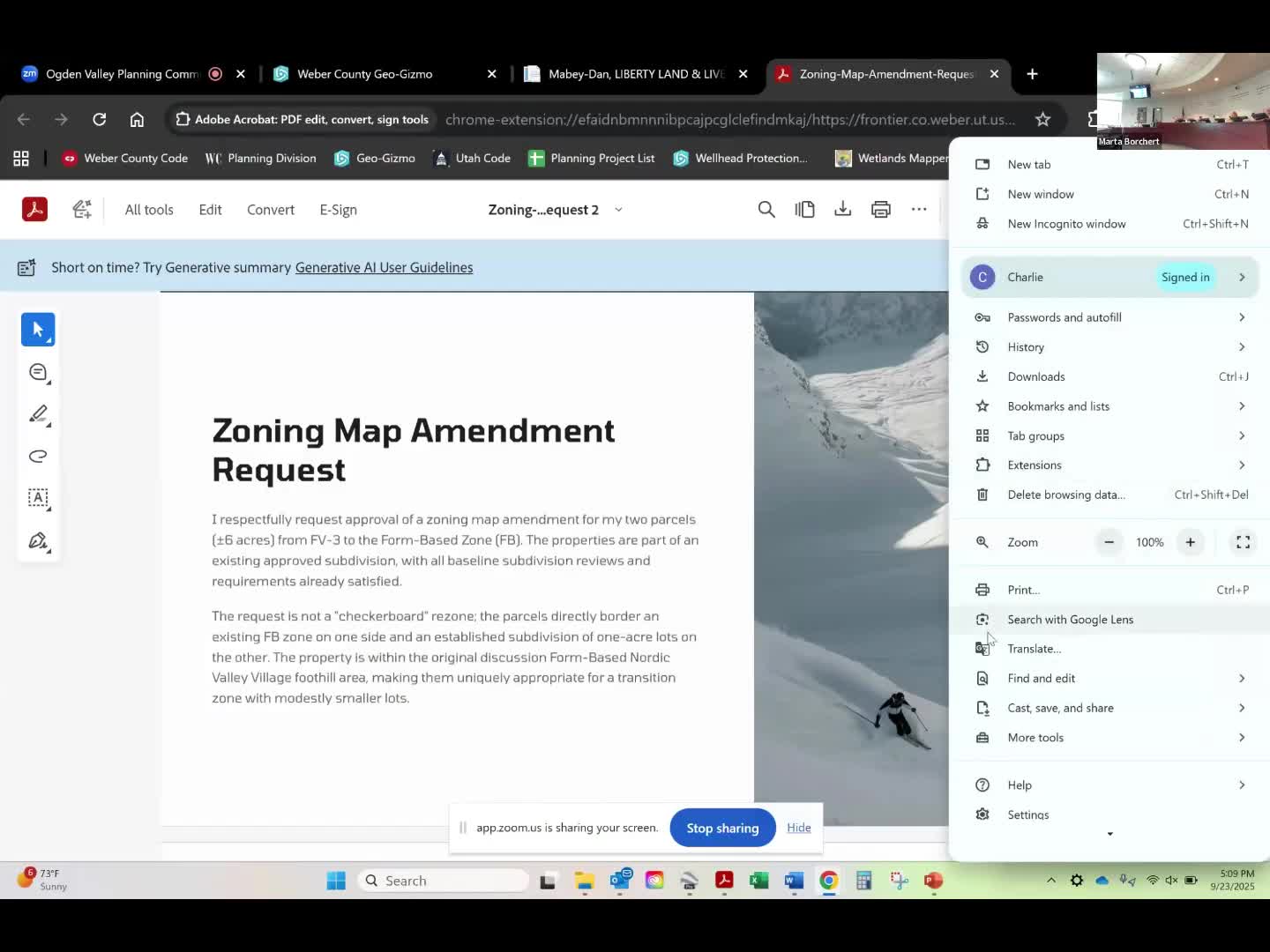
Task: Click Stop sharing button
Action: pyautogui.click(x=722, y=828)
